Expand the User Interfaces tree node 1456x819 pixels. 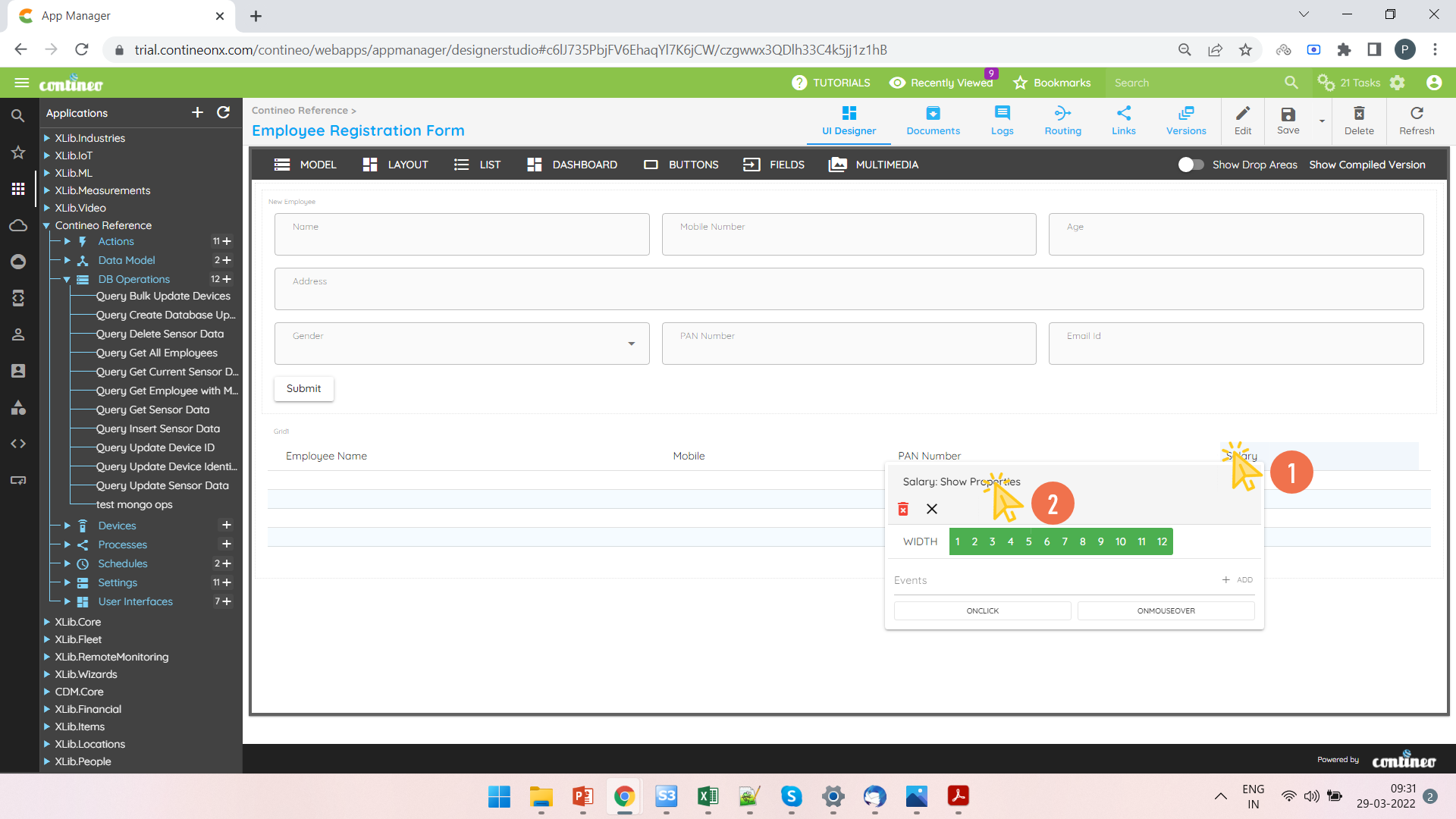pos(67,601)
